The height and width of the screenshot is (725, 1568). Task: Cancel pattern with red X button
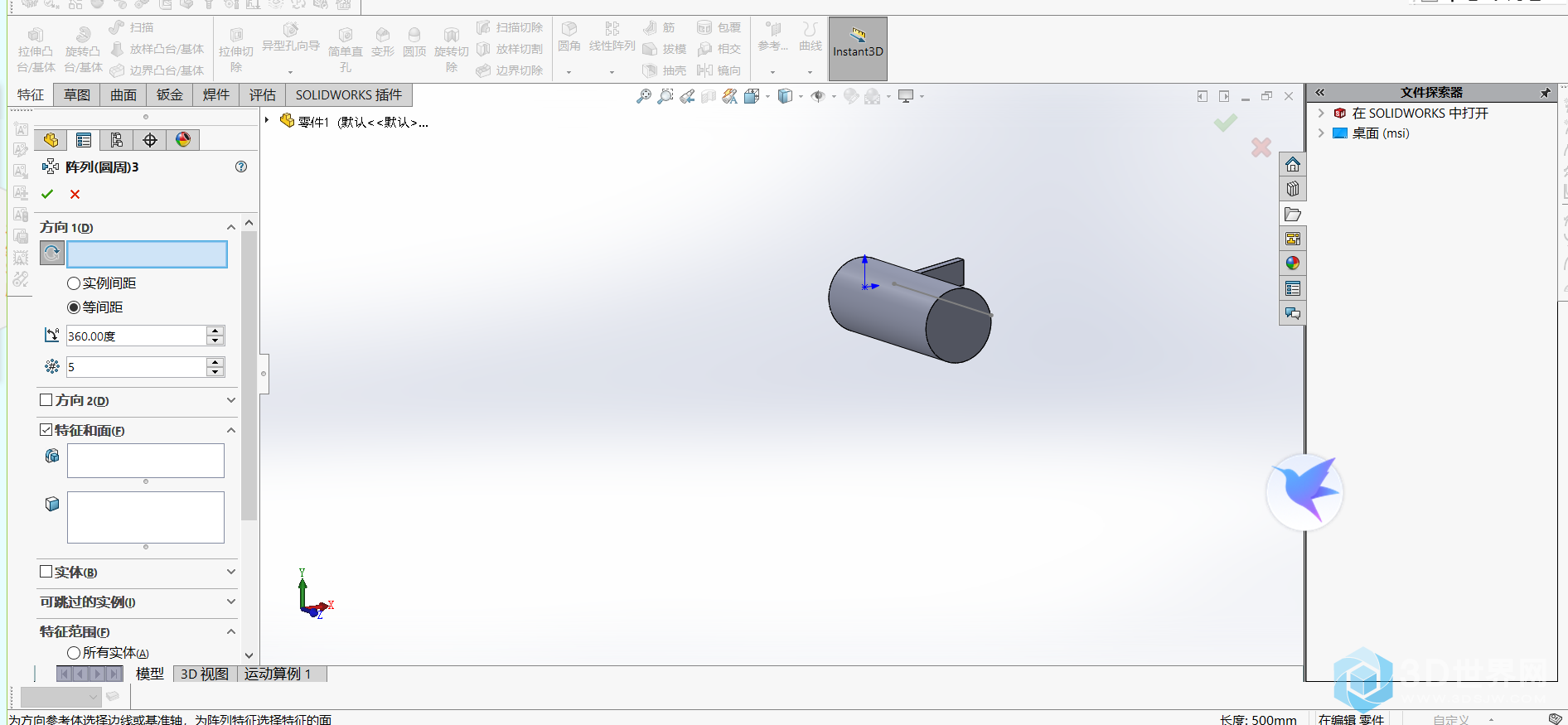click(75, 195)
